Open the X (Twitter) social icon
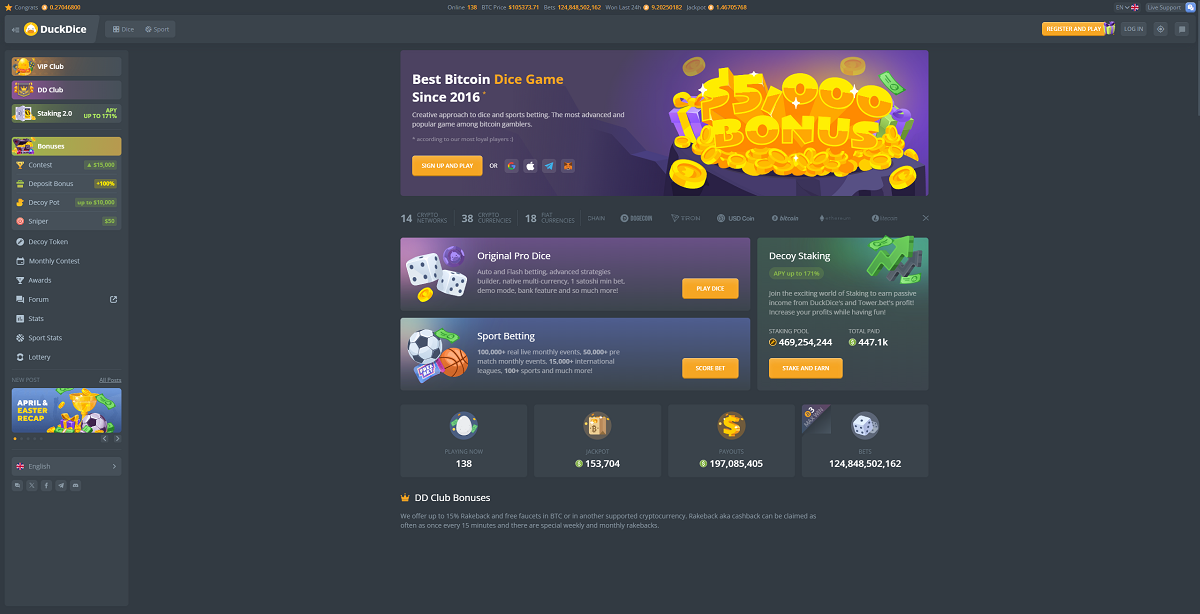This screenshot has width=1200, height=614. click(32, 485)
